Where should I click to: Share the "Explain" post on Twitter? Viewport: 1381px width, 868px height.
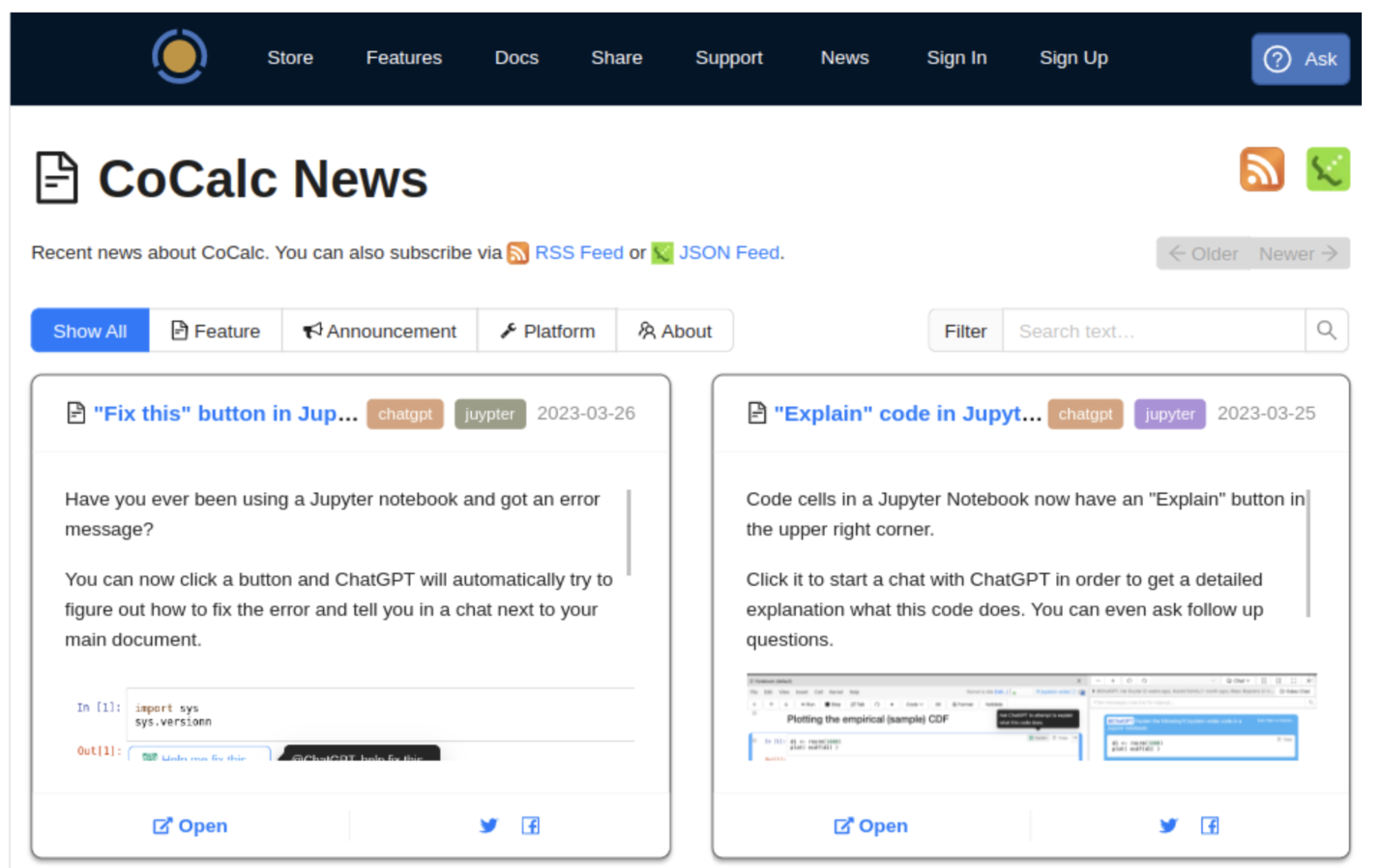pyautogui.click(x=1168, y=825)
